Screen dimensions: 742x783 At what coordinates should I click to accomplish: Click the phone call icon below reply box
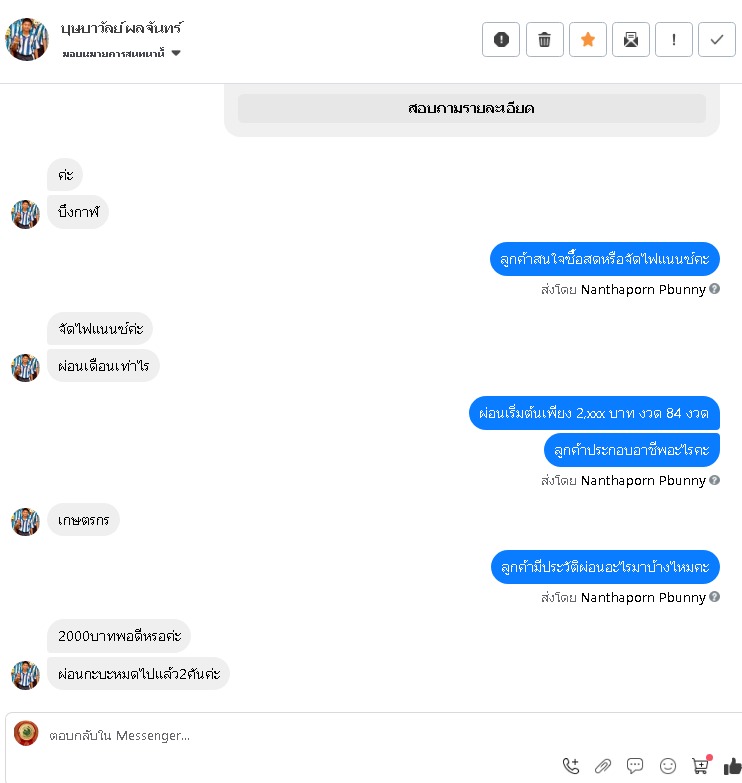click(x=571, y=766)
